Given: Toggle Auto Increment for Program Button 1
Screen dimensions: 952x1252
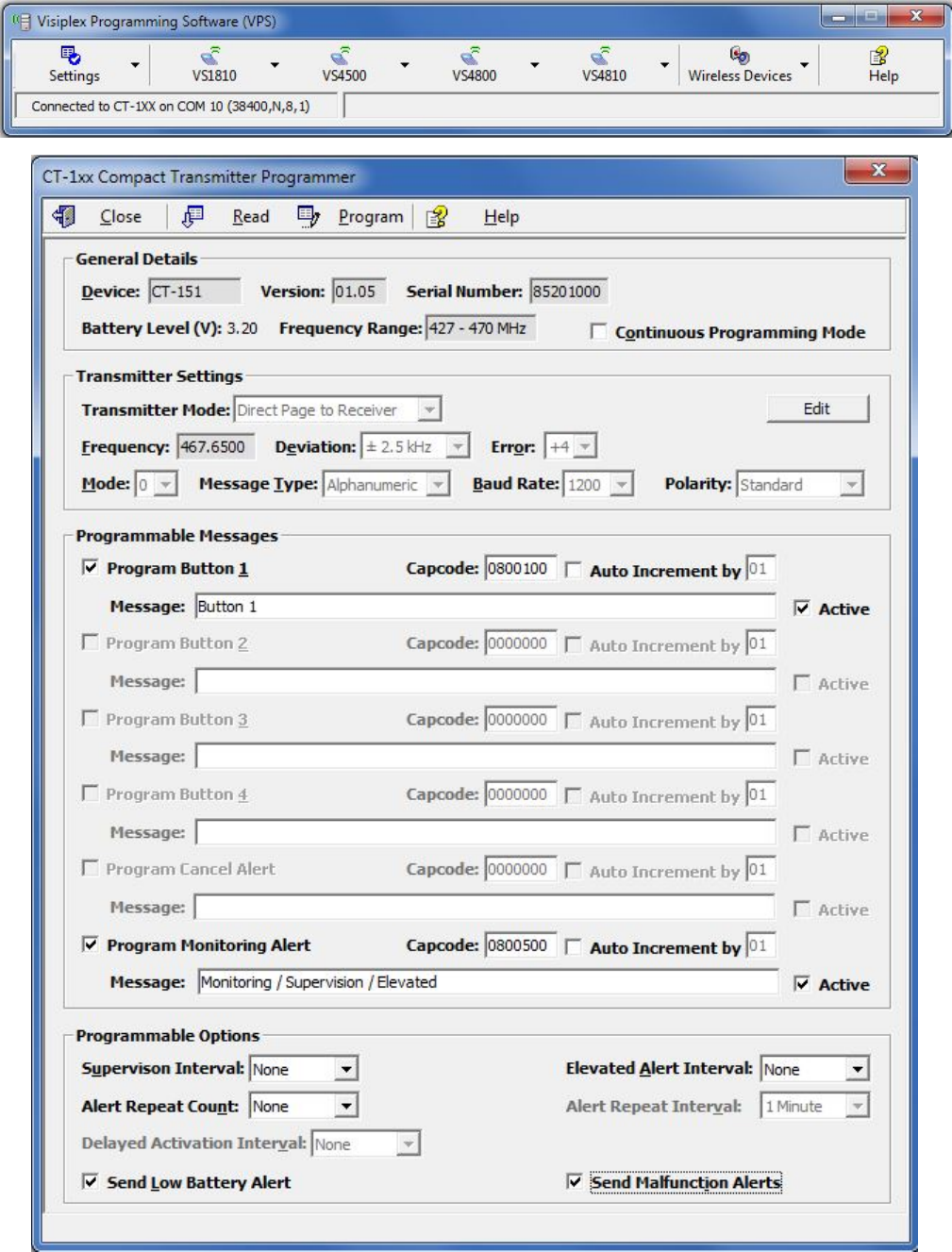Looking at the screenshot, I should coord(573,570).
